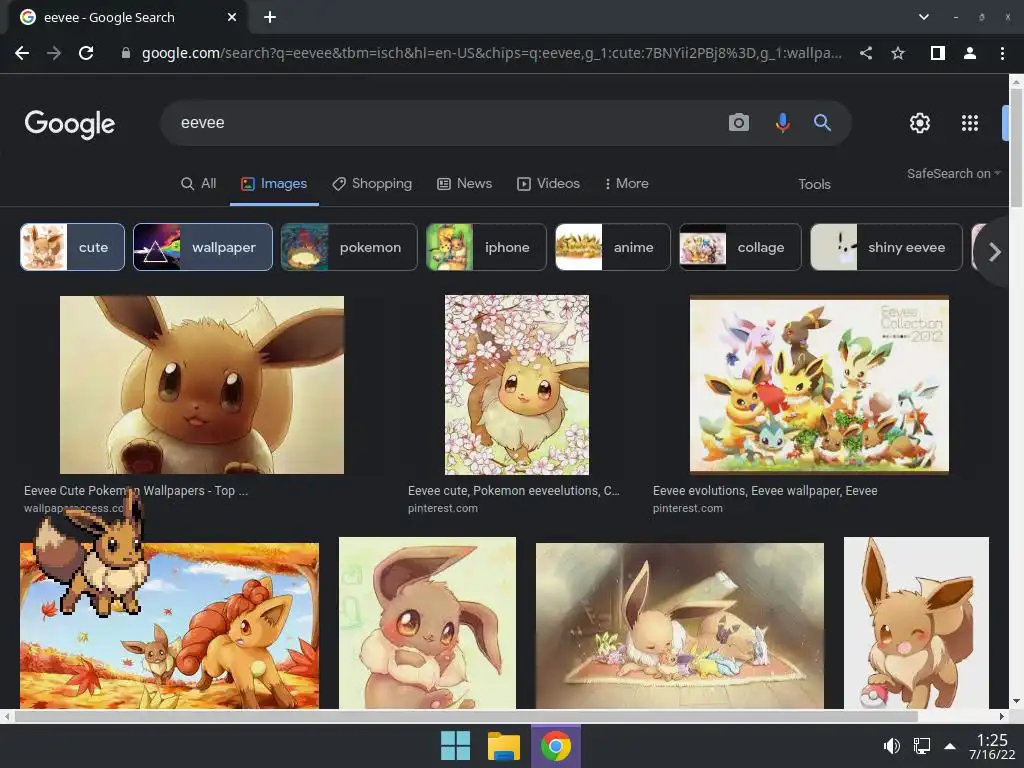Switch to the Shopping tab
Screen dimensions: 1024x768
[372, 184]
